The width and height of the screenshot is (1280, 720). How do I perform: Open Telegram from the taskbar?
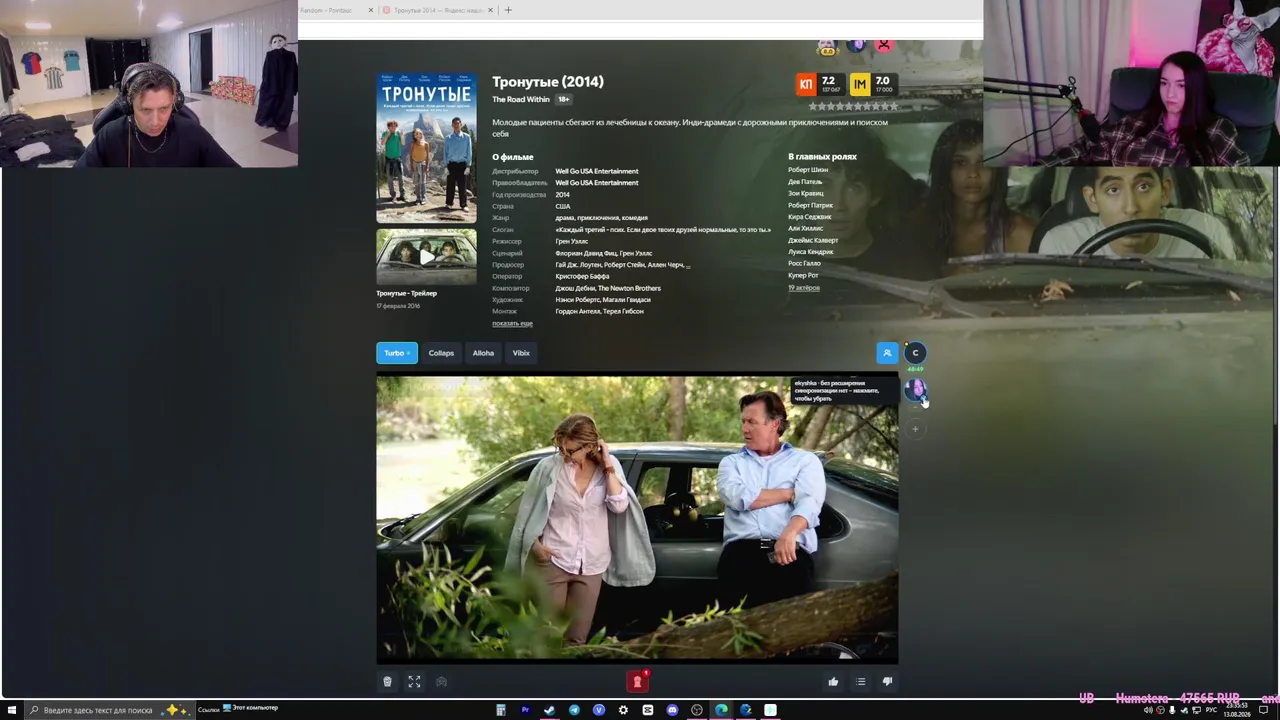point(574,710)
